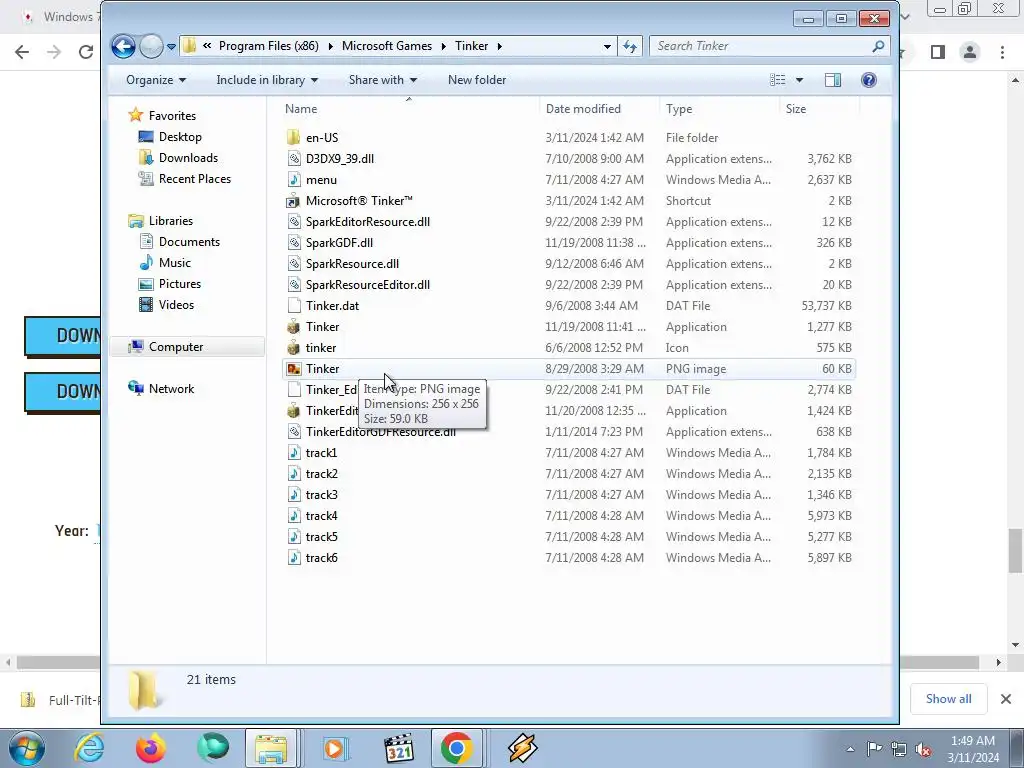
Task: Click the Change your view icon
Action: [777, 80]
